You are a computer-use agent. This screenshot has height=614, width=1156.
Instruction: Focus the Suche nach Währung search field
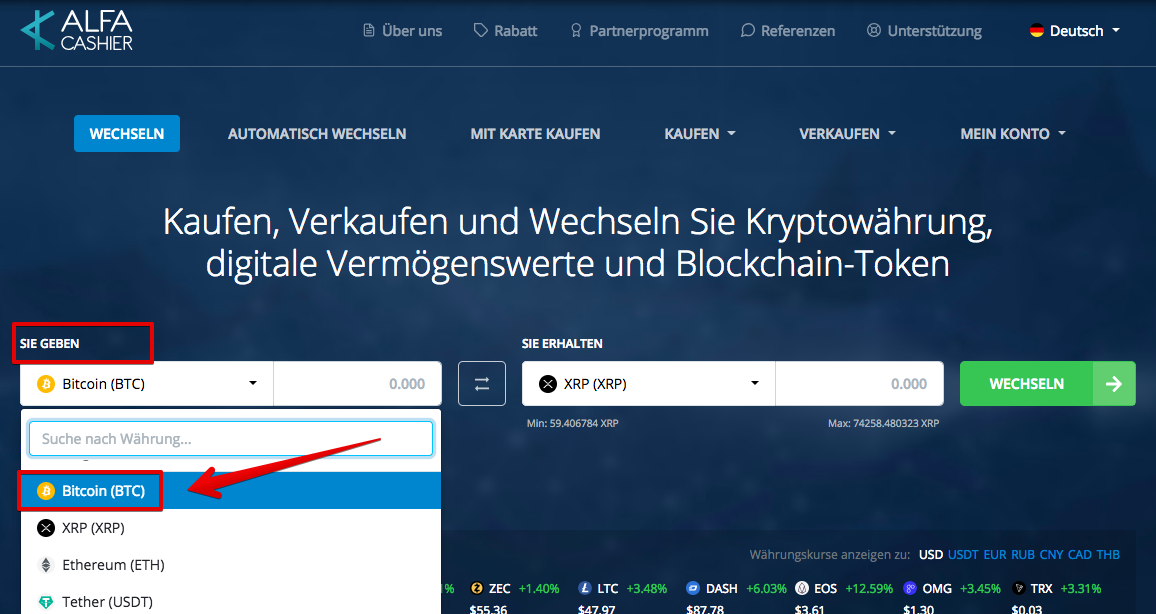click(231, 439)
